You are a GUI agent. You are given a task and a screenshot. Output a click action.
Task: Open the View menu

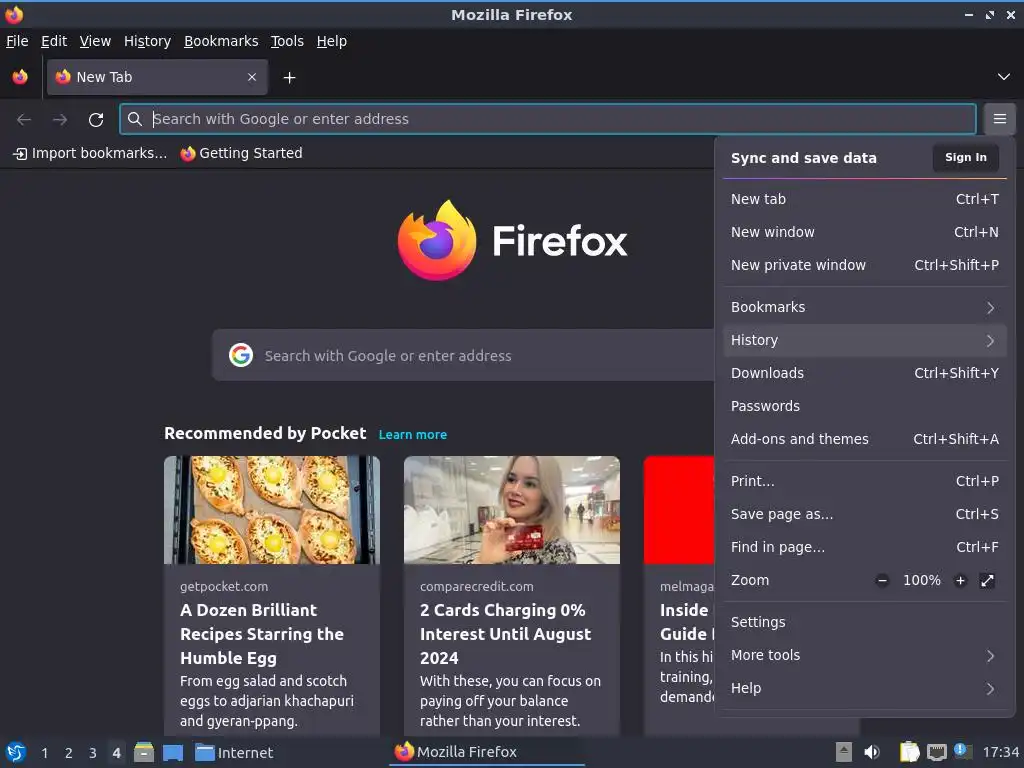pos(95,41)
